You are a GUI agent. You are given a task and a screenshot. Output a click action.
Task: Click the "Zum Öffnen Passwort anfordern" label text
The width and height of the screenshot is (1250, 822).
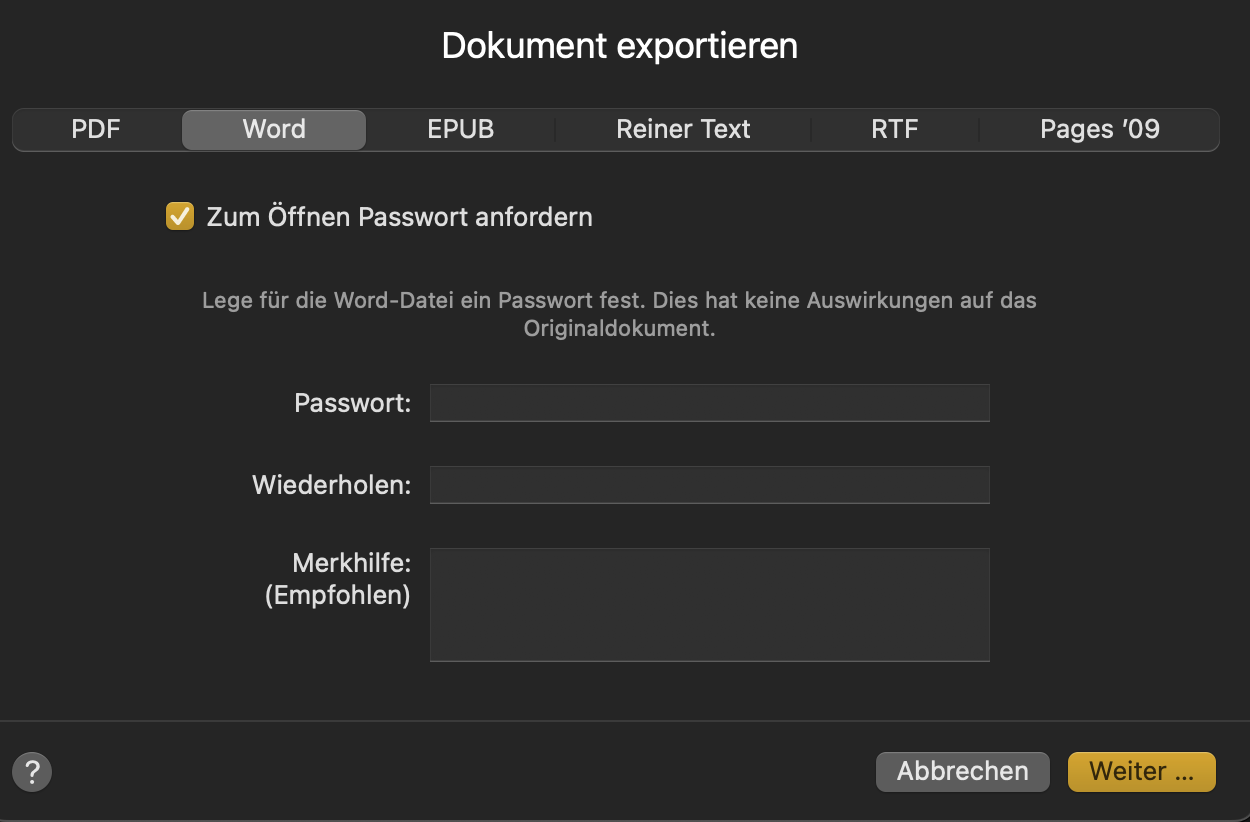point(399,217)
